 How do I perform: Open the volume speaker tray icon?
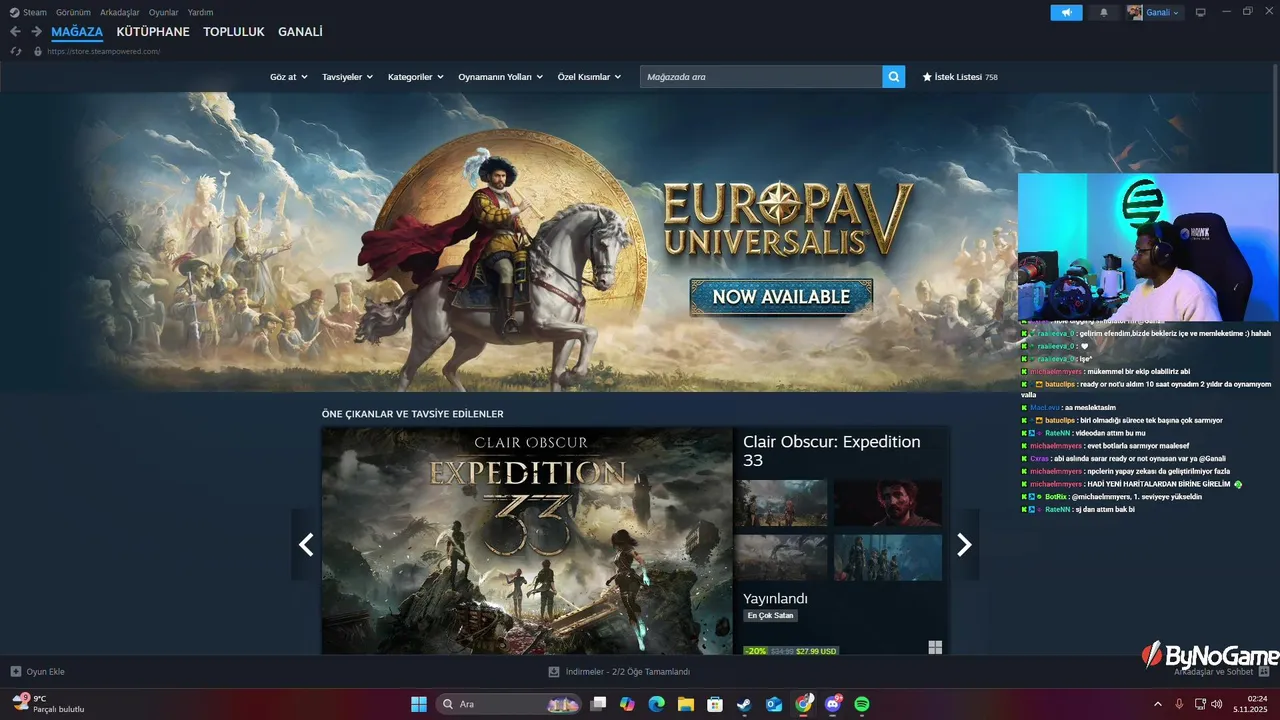1216,704
